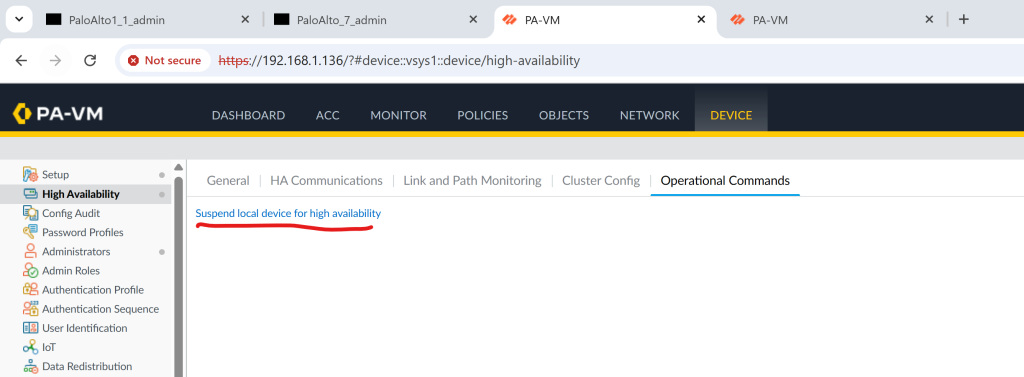Open the tab search dropdown chevron

point(18,19)
